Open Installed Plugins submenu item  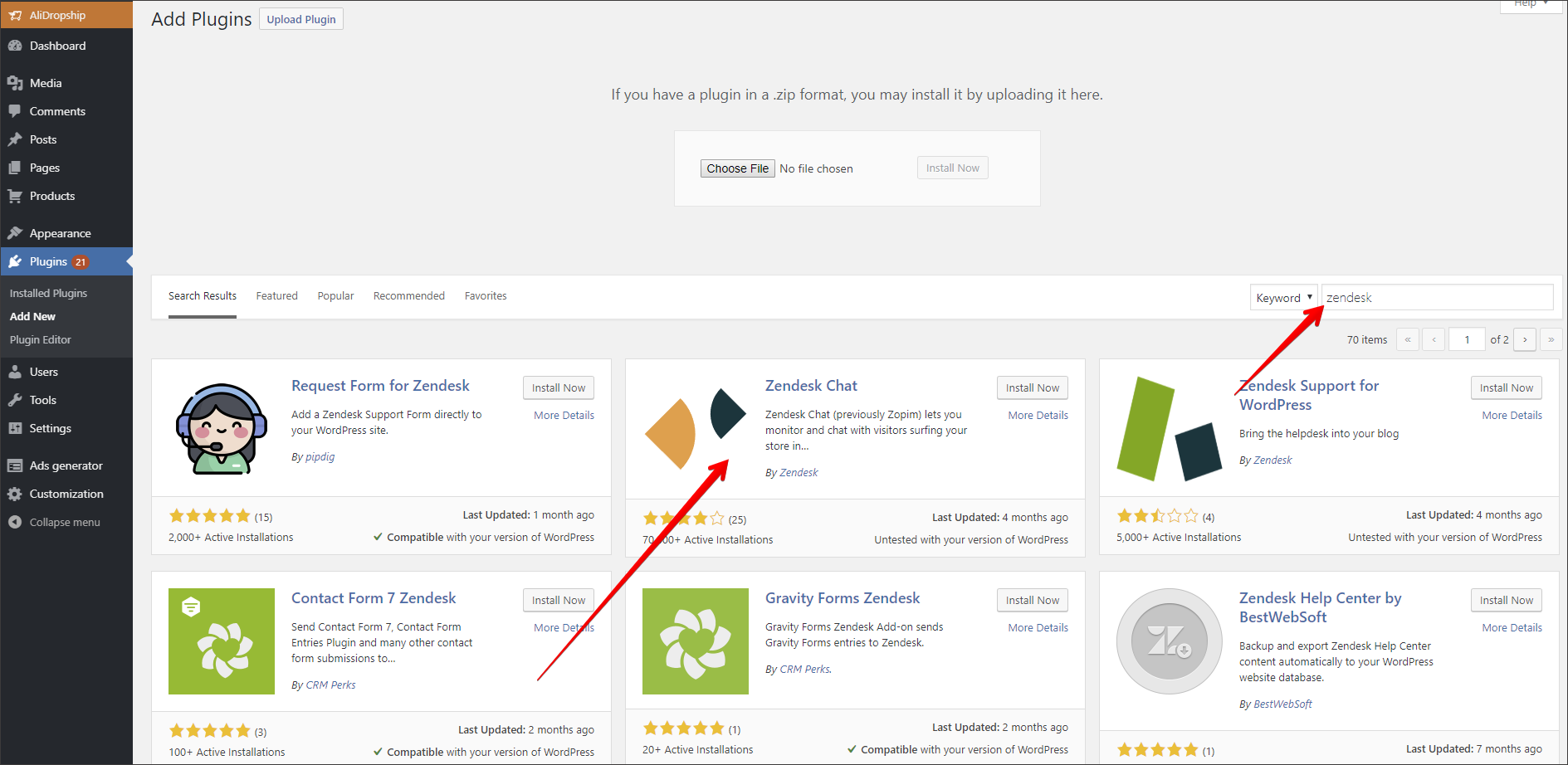[x=48, y=293]
